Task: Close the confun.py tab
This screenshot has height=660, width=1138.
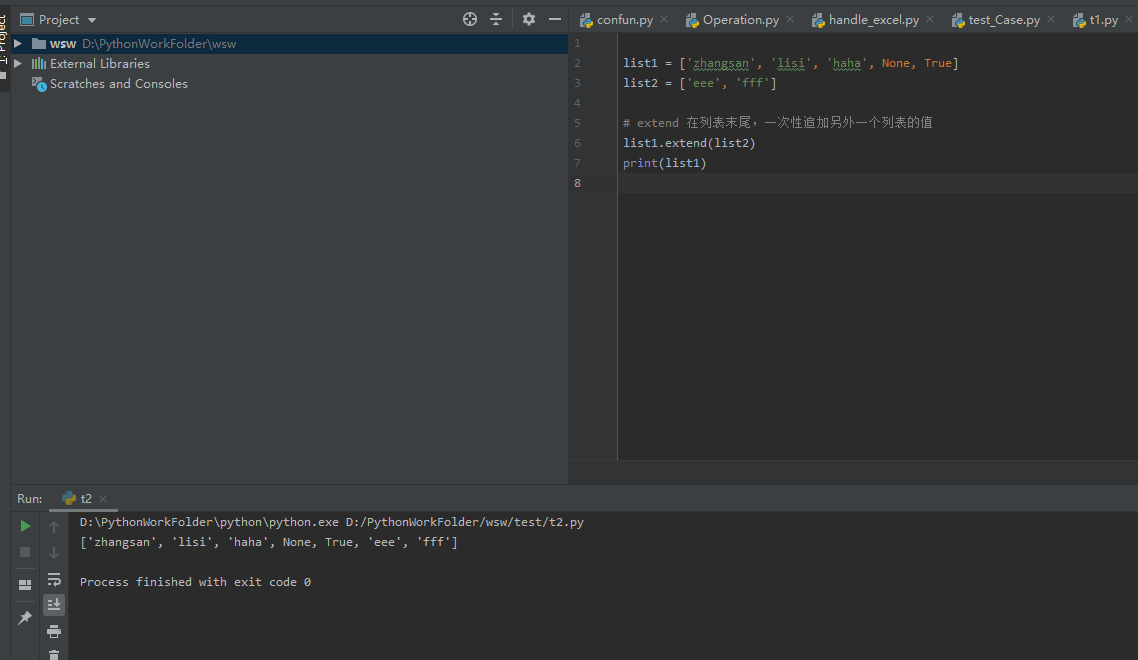Action: [664, 20]
